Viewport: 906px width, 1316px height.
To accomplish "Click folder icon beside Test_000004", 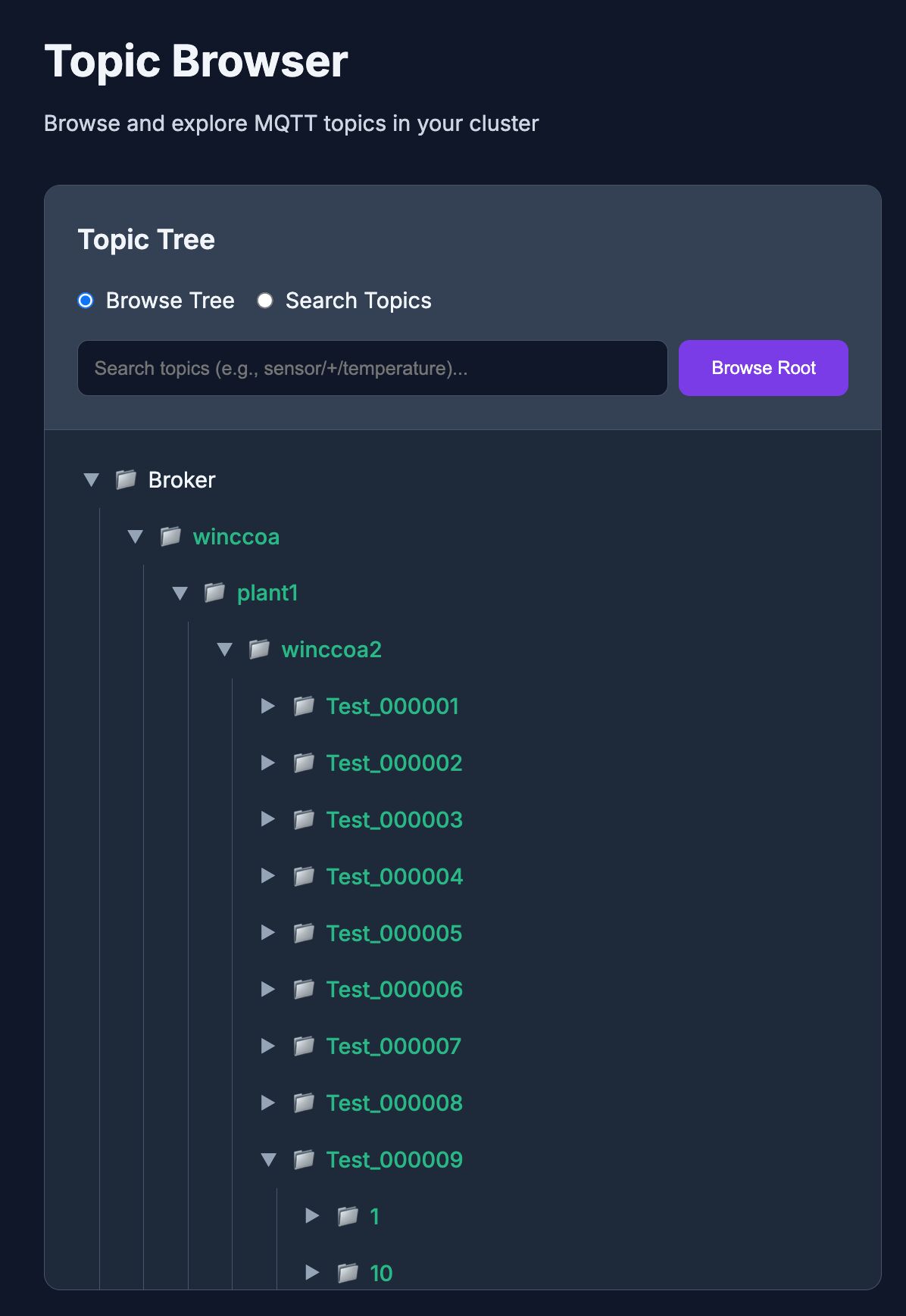I will coord(304,876).
